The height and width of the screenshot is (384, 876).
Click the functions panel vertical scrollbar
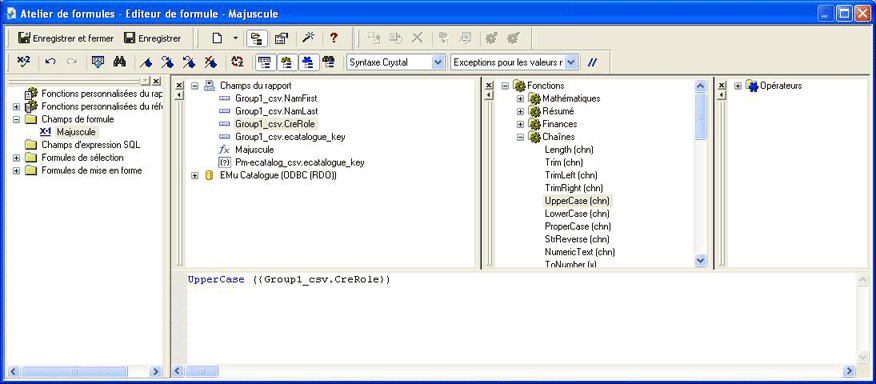[701, 173]
